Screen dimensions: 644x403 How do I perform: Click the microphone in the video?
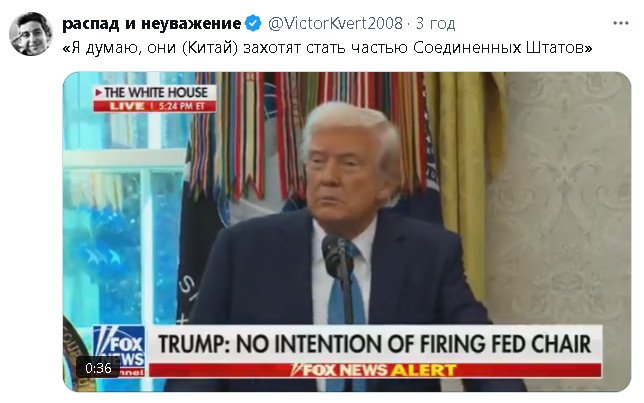point(337,257)
